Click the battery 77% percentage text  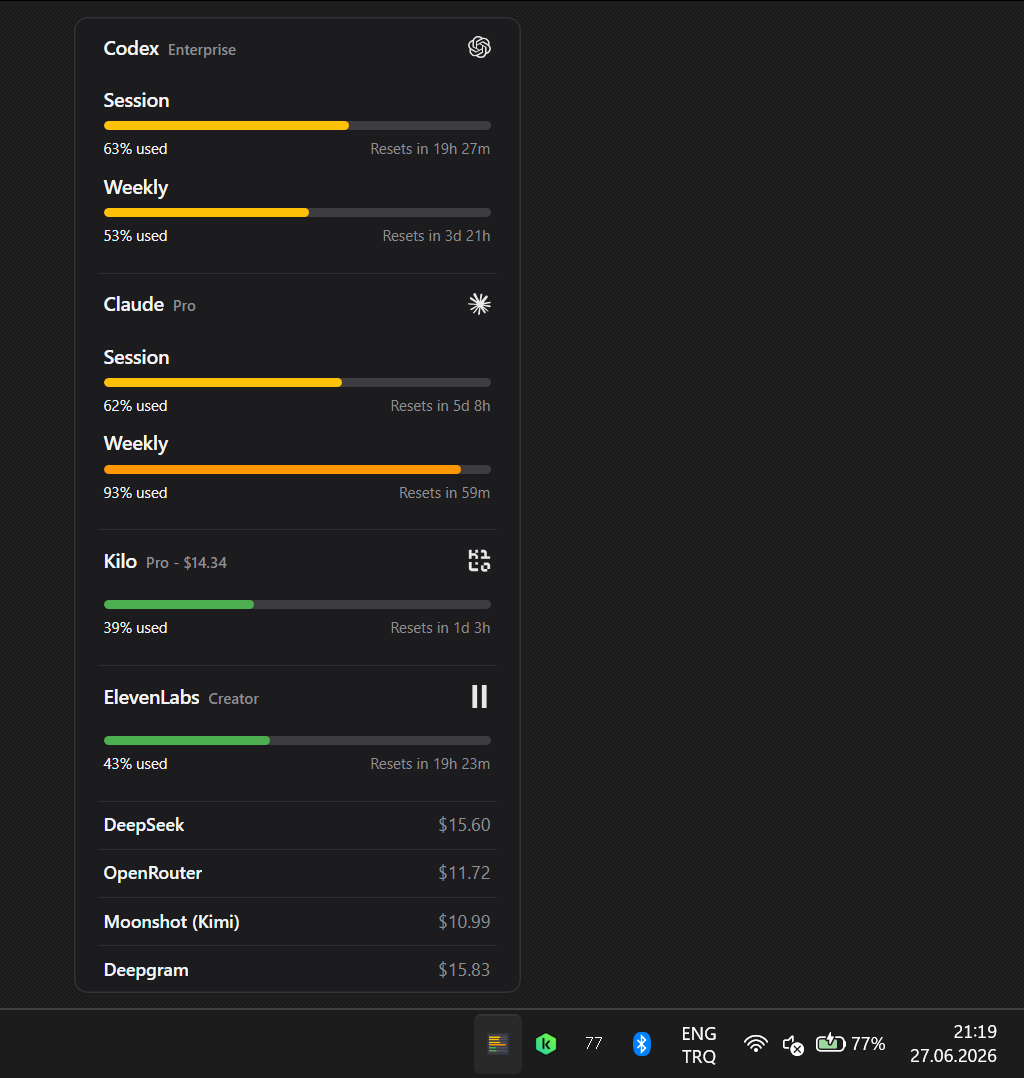click(x=868, y=1044)
